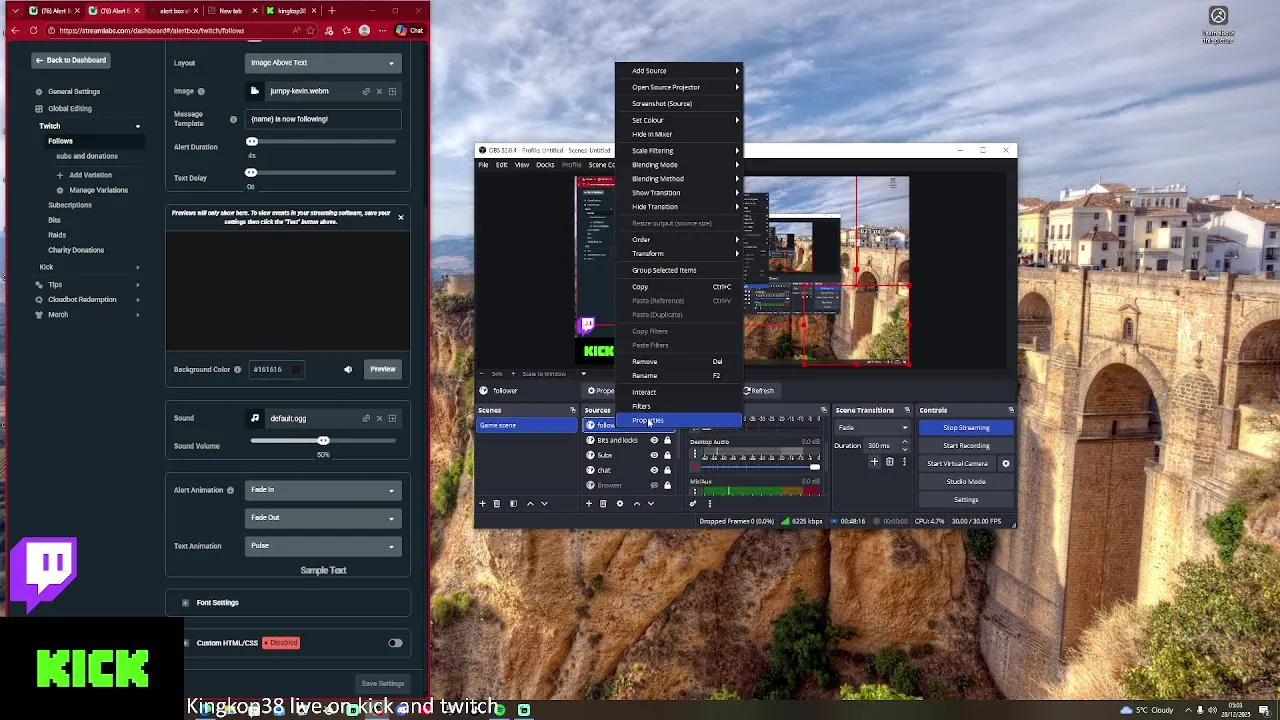This screenshot has width=1280, height=720.
Task: Click Stop Streaming in OBS Controls
Action: [966, 427]
